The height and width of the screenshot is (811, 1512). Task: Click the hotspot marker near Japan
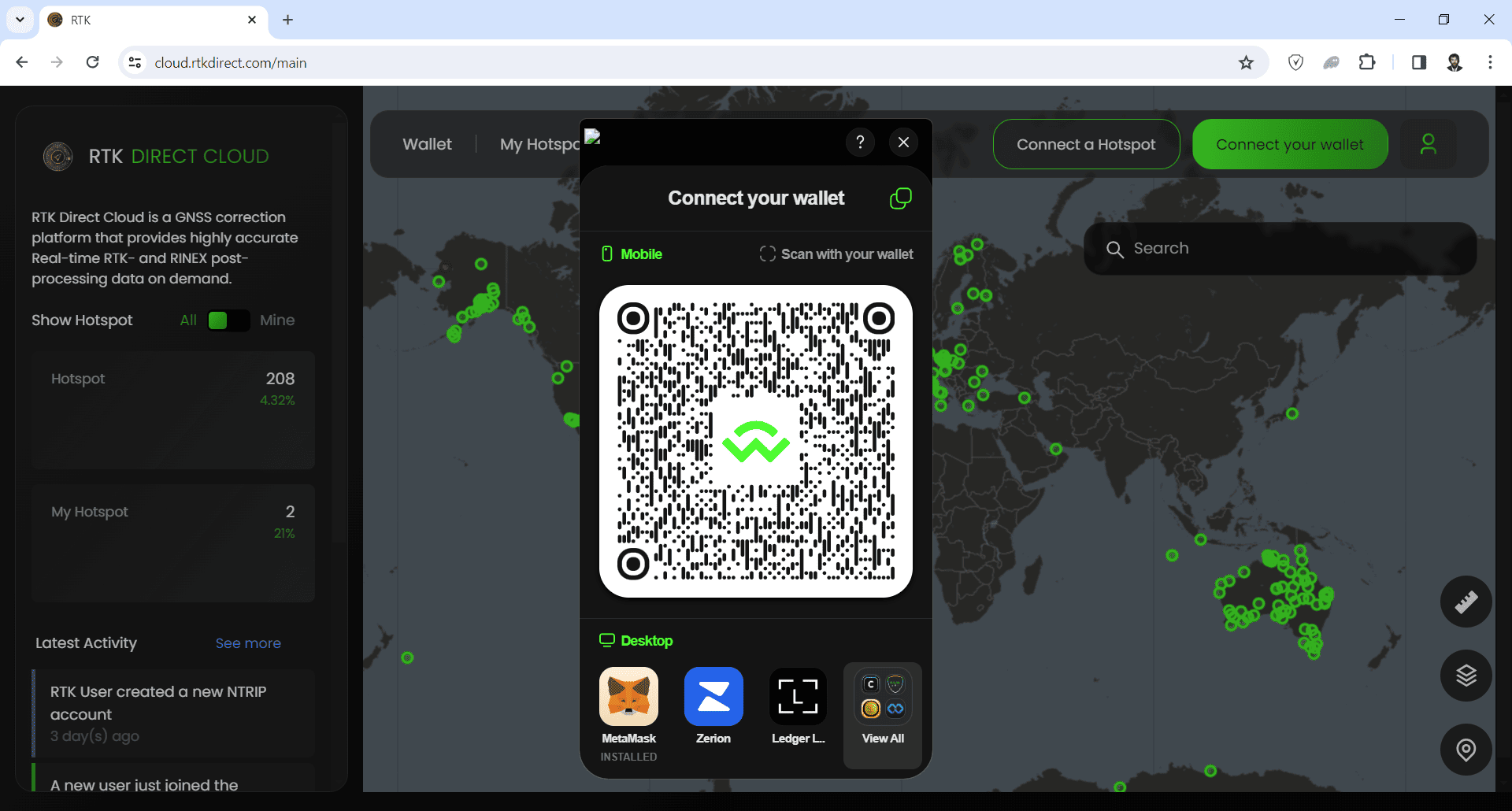tap(1292, 413)
